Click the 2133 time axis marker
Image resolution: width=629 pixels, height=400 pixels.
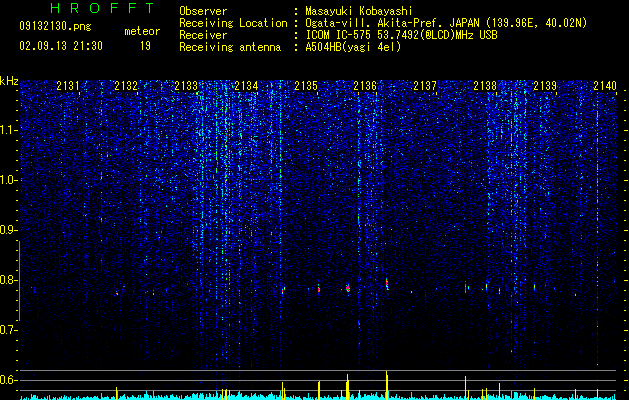coord(186,85)
